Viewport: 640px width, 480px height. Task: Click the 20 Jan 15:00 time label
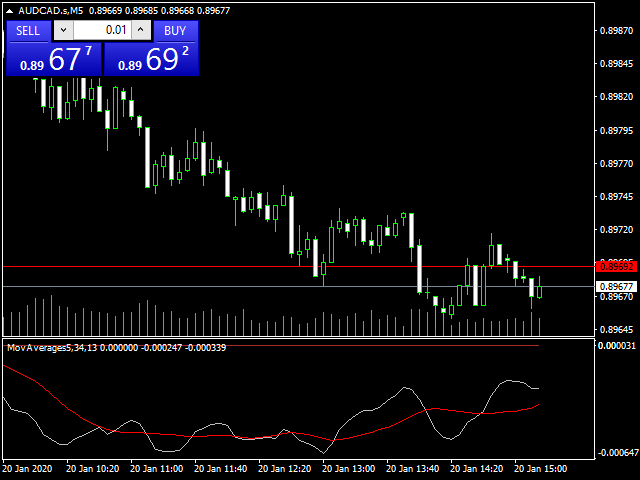[x=540, y=469]
